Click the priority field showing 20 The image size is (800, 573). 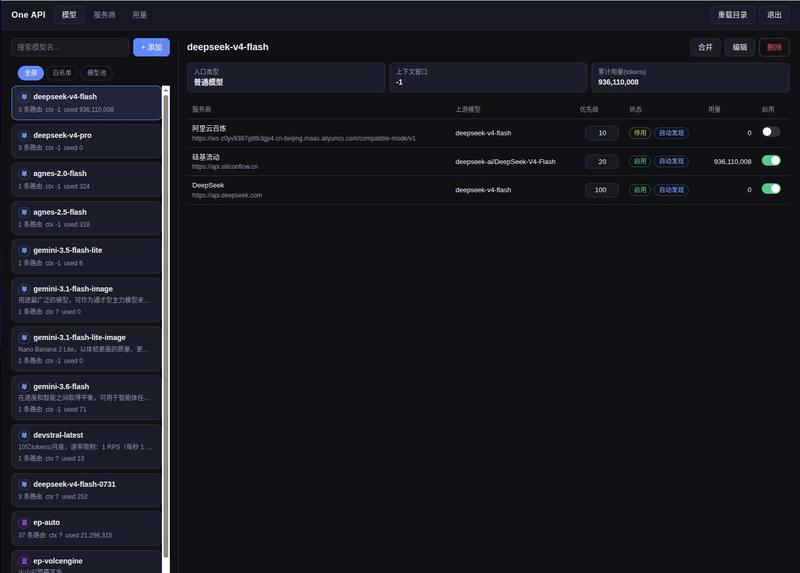click(602, 161)
